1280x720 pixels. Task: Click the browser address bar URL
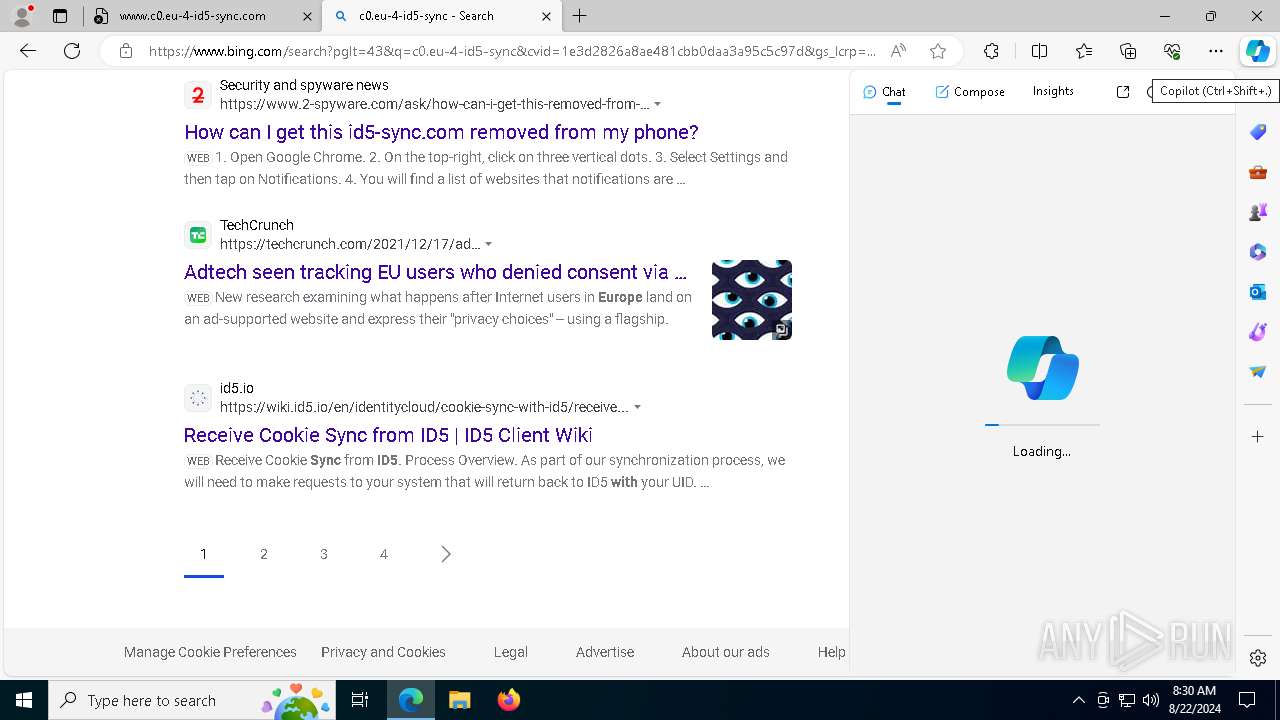pos(512,51)
